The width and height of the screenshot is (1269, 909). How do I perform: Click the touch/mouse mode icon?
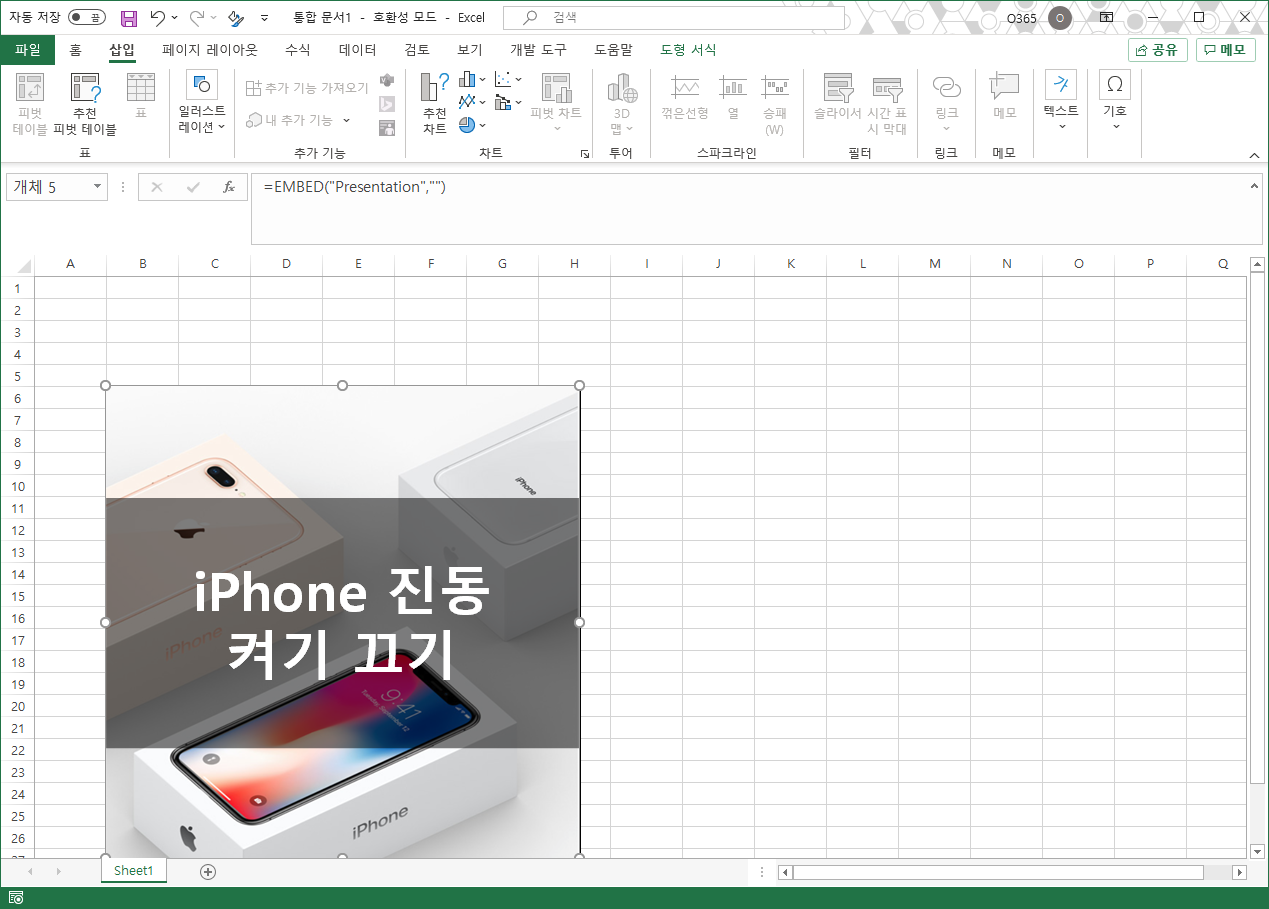236,18
